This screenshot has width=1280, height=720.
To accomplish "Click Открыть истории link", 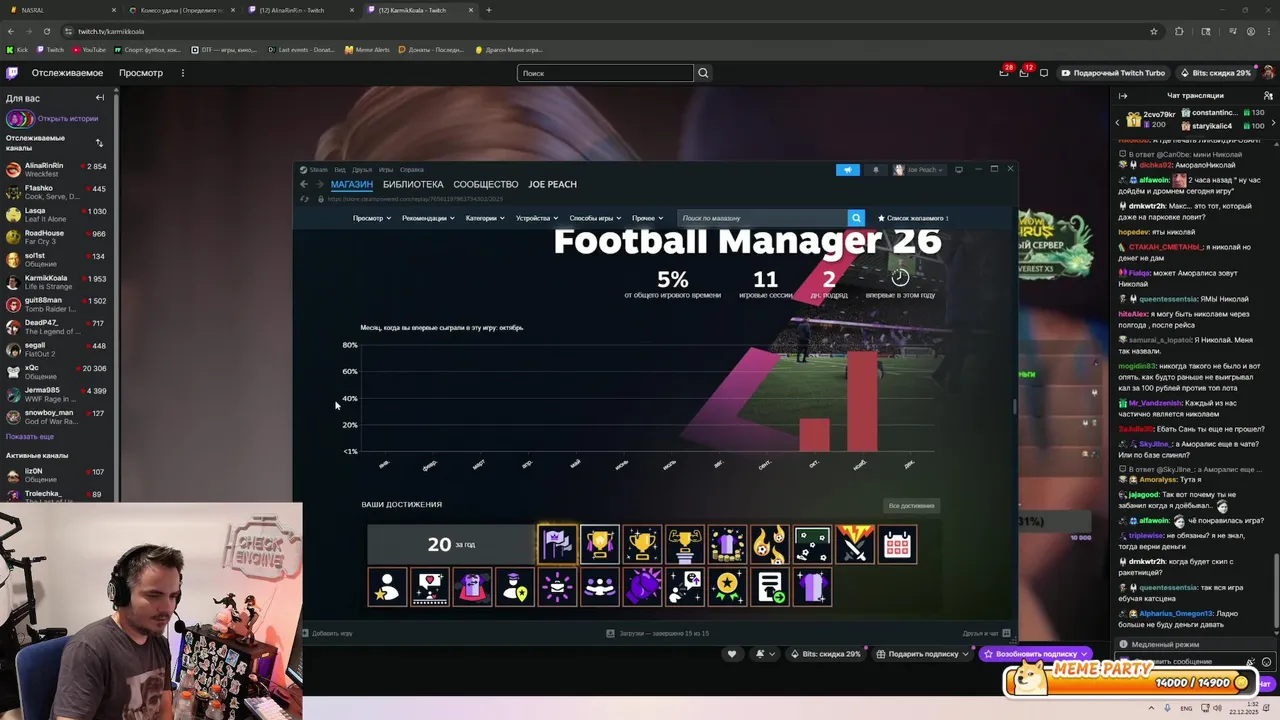I will click(68, 119).
